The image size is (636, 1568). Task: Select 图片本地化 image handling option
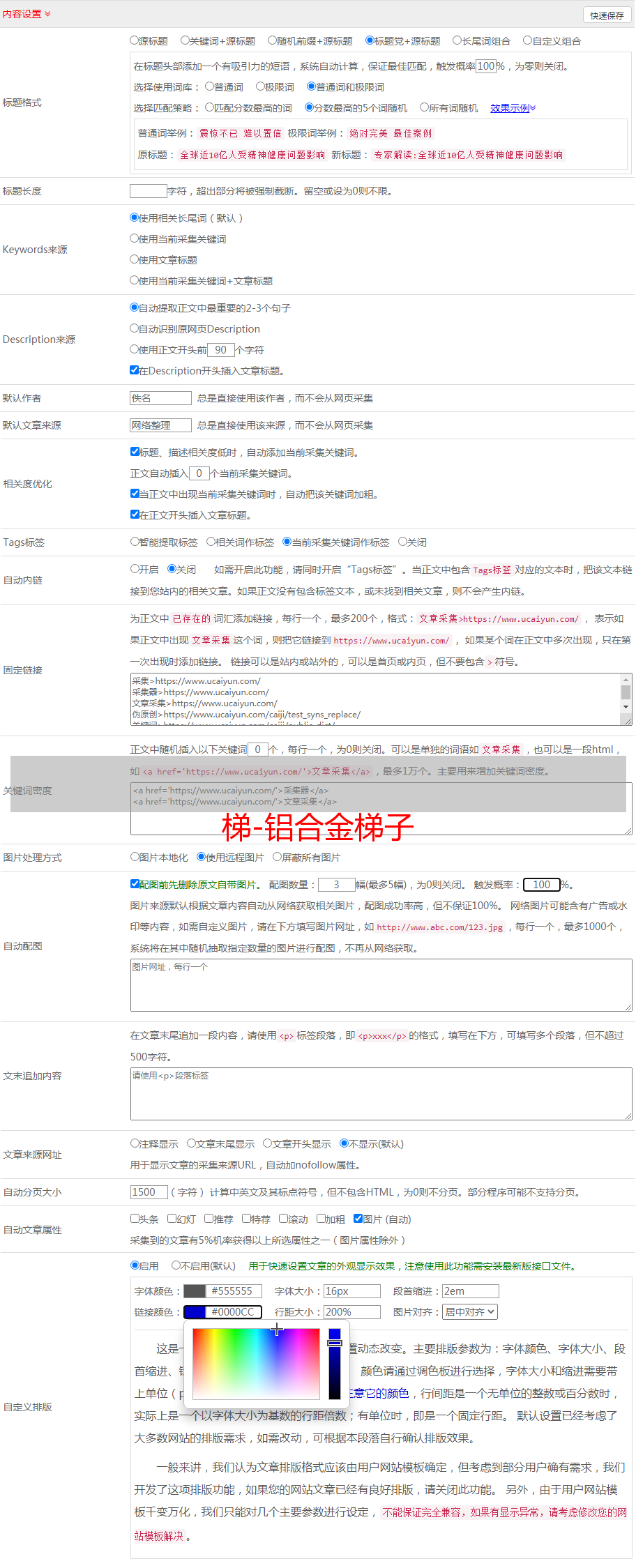point(135,857)
